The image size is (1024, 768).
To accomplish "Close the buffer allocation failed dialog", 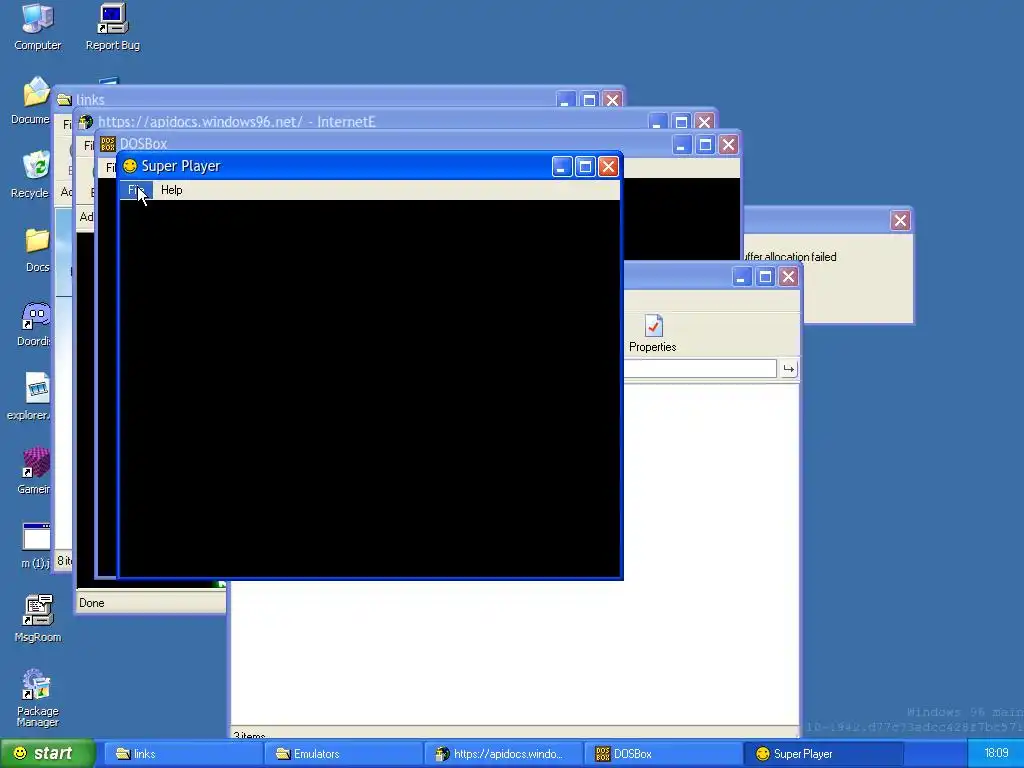I will pyautogui.click(x=900, y=221).
